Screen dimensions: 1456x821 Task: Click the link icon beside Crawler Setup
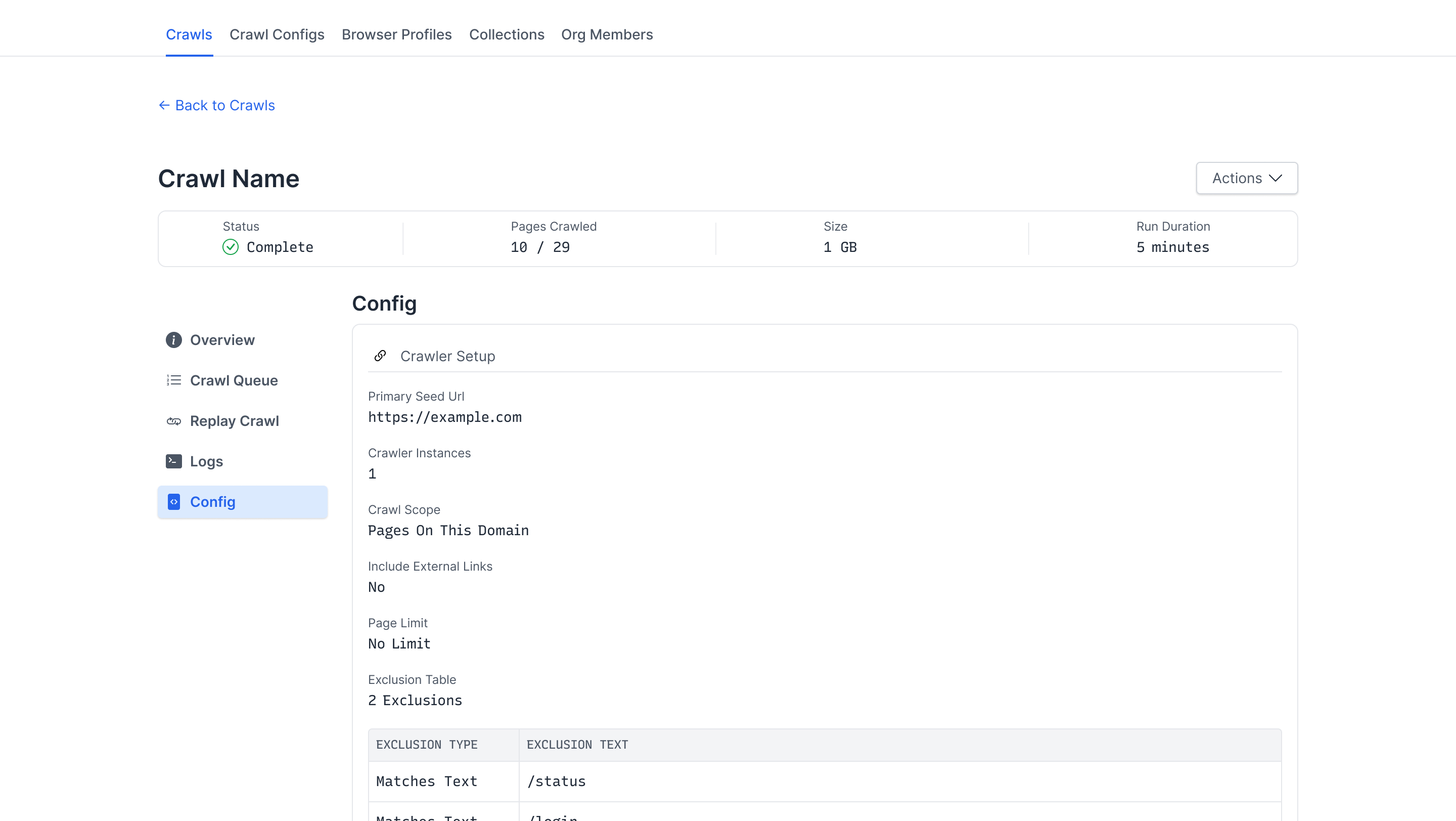point(380,356)
